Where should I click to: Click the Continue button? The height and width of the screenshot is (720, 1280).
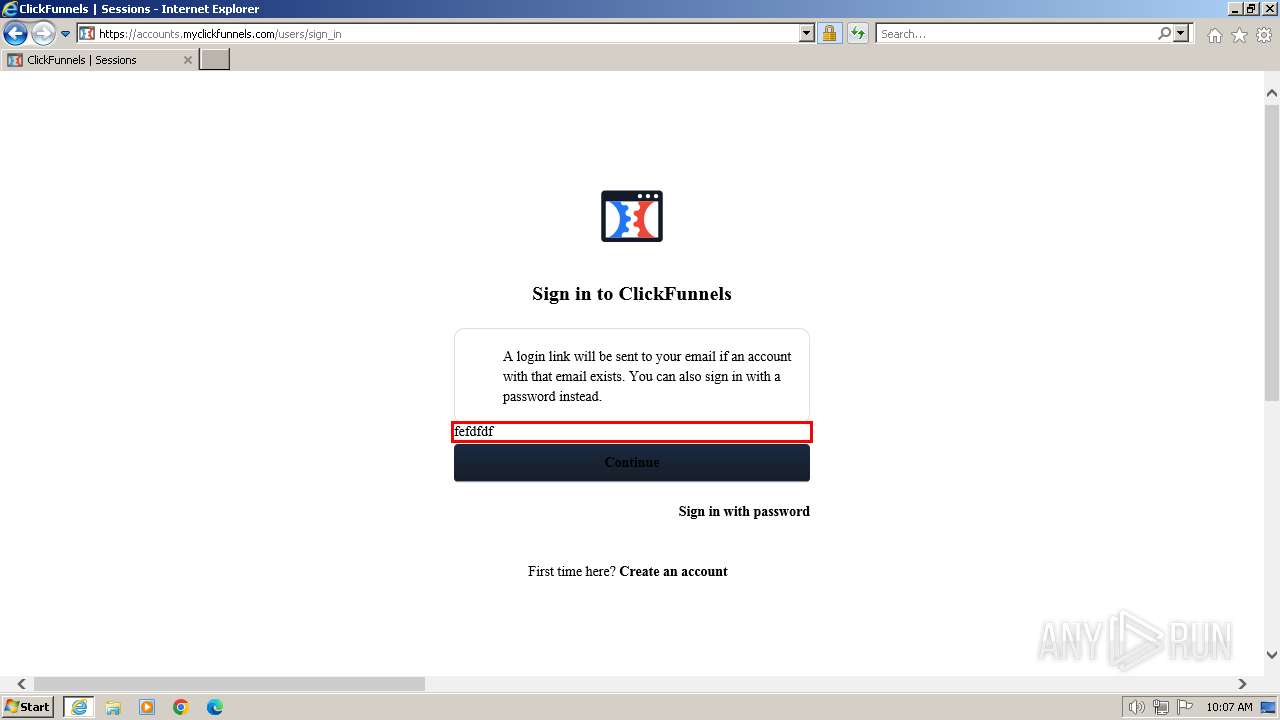tap(632, 463)
